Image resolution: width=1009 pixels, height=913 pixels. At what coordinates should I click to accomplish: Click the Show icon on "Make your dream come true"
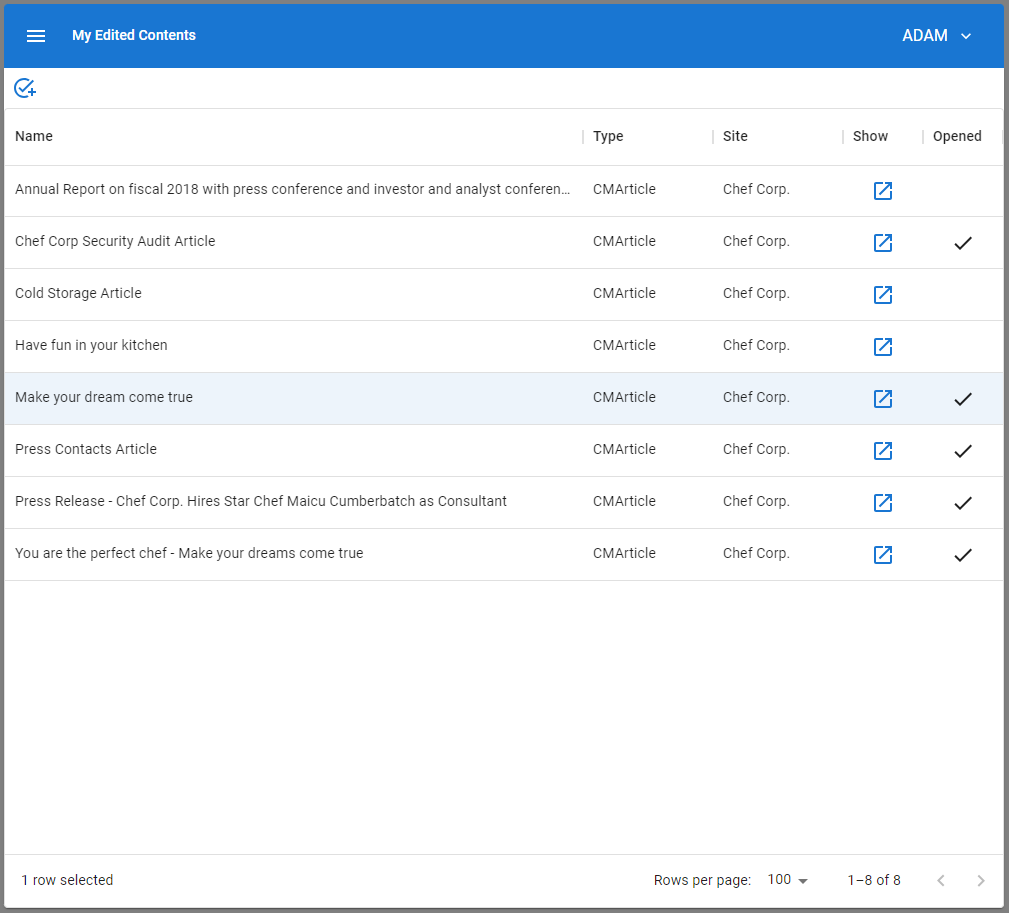(883, 398)
